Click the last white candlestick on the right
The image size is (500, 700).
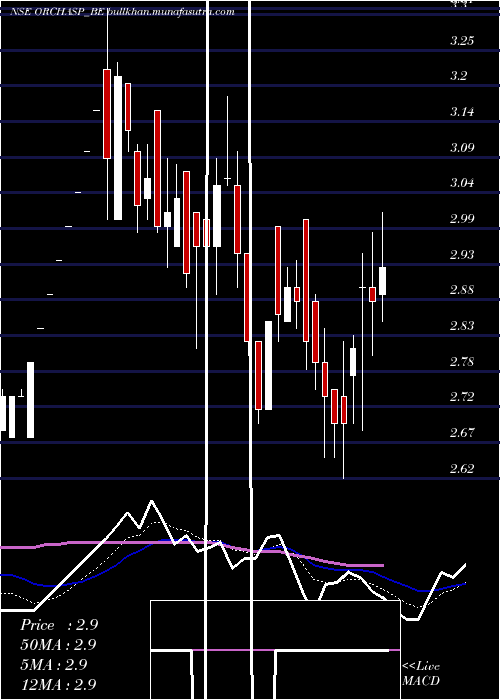tap(383, 281)
